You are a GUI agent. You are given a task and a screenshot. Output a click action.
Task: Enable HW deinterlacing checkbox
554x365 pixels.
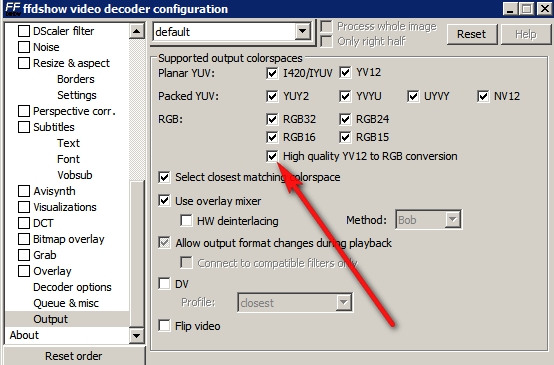(186, 220)
